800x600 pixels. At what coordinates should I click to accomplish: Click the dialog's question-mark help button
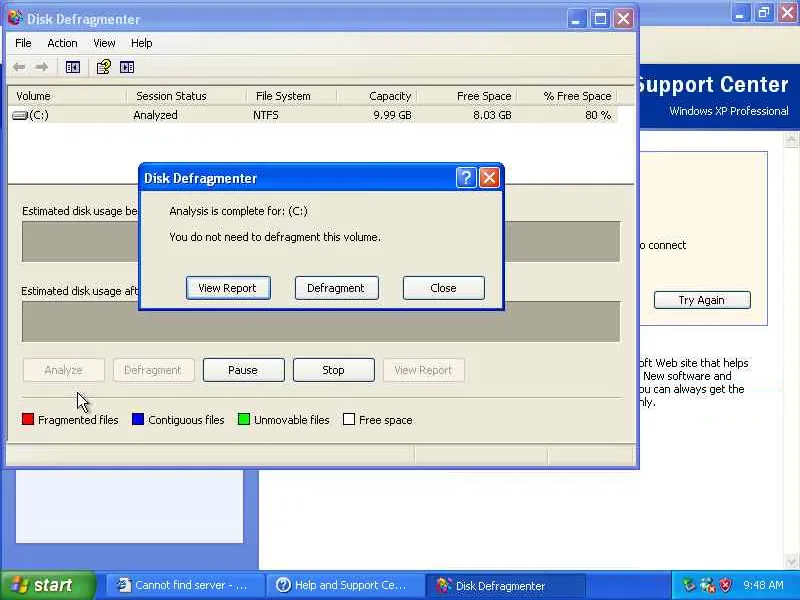pyautogui.click(x=466, y=178)
